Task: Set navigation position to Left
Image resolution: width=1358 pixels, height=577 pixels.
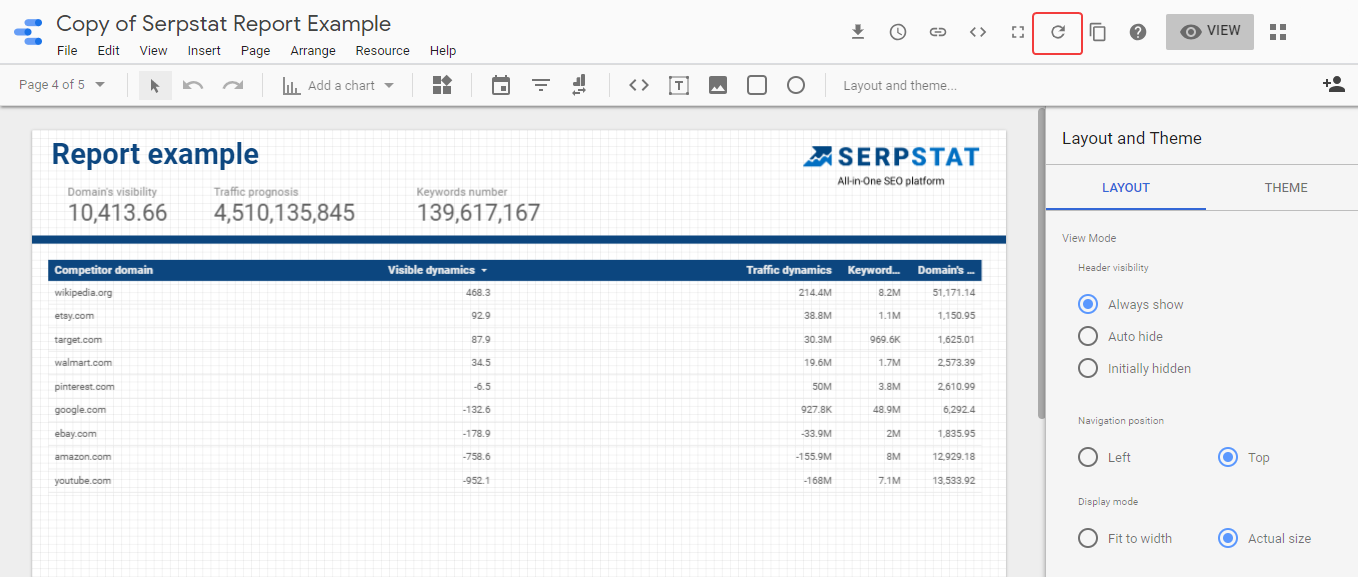Action: pyautogui.click(x=1088, y=457)
